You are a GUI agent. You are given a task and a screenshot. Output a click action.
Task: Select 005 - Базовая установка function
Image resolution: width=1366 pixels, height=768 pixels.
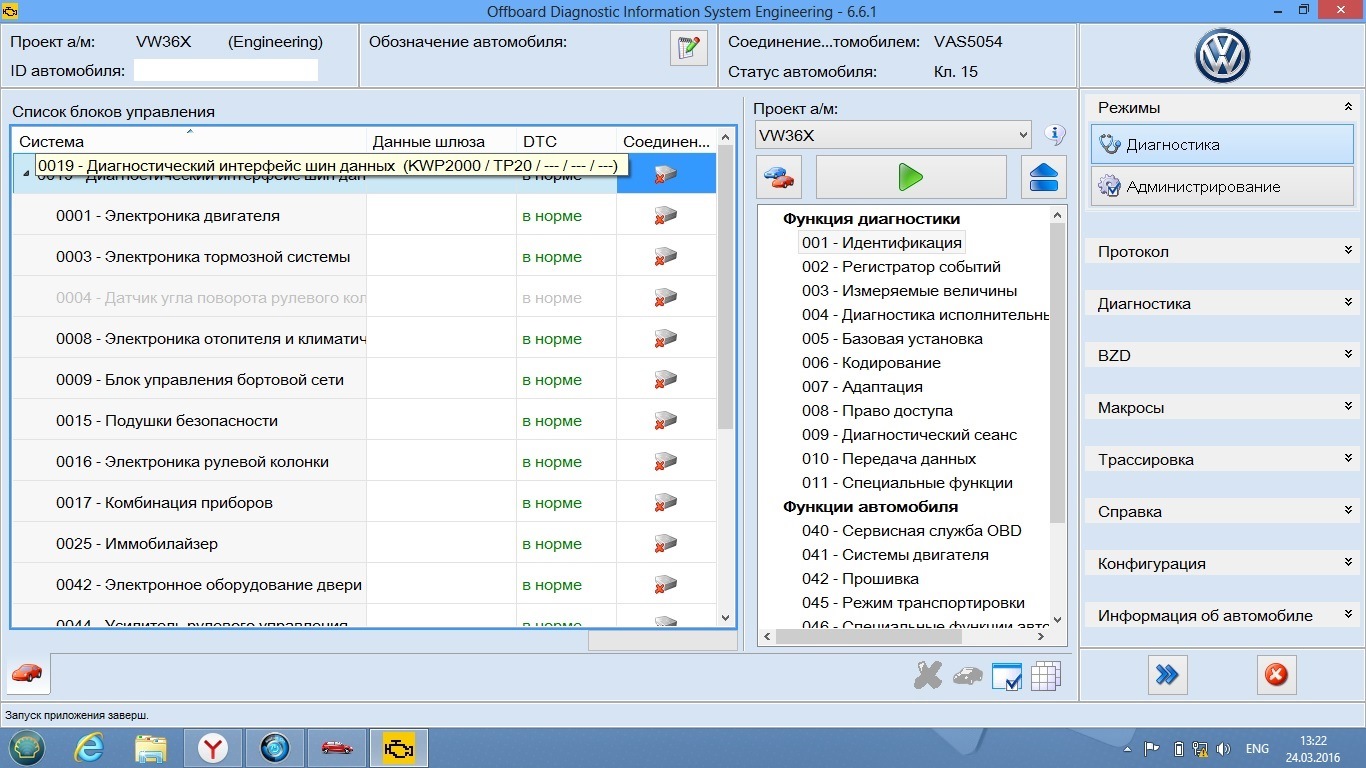coord(892,339)
